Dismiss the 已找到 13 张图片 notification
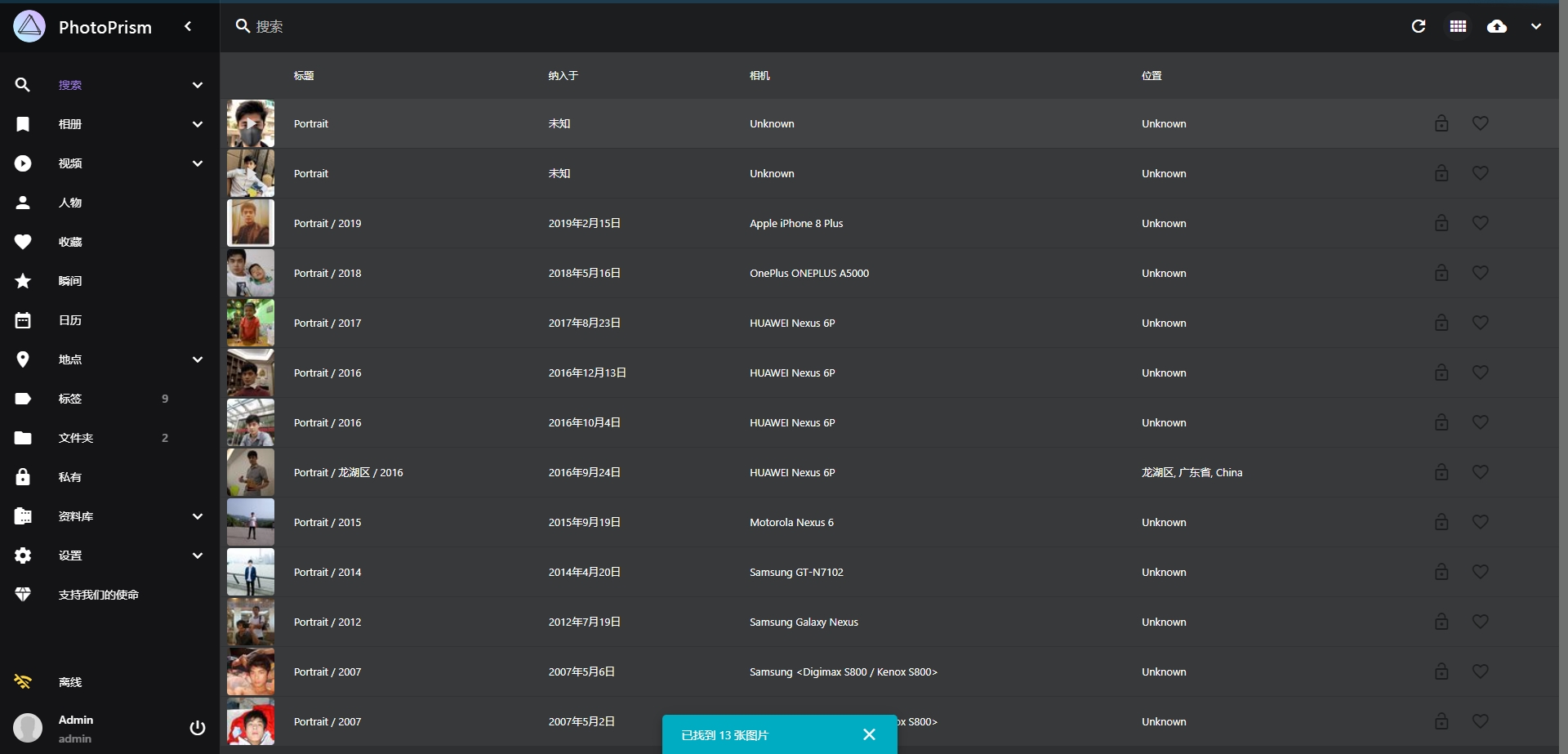The image size is (1568, 754). (x=869, y=734)
